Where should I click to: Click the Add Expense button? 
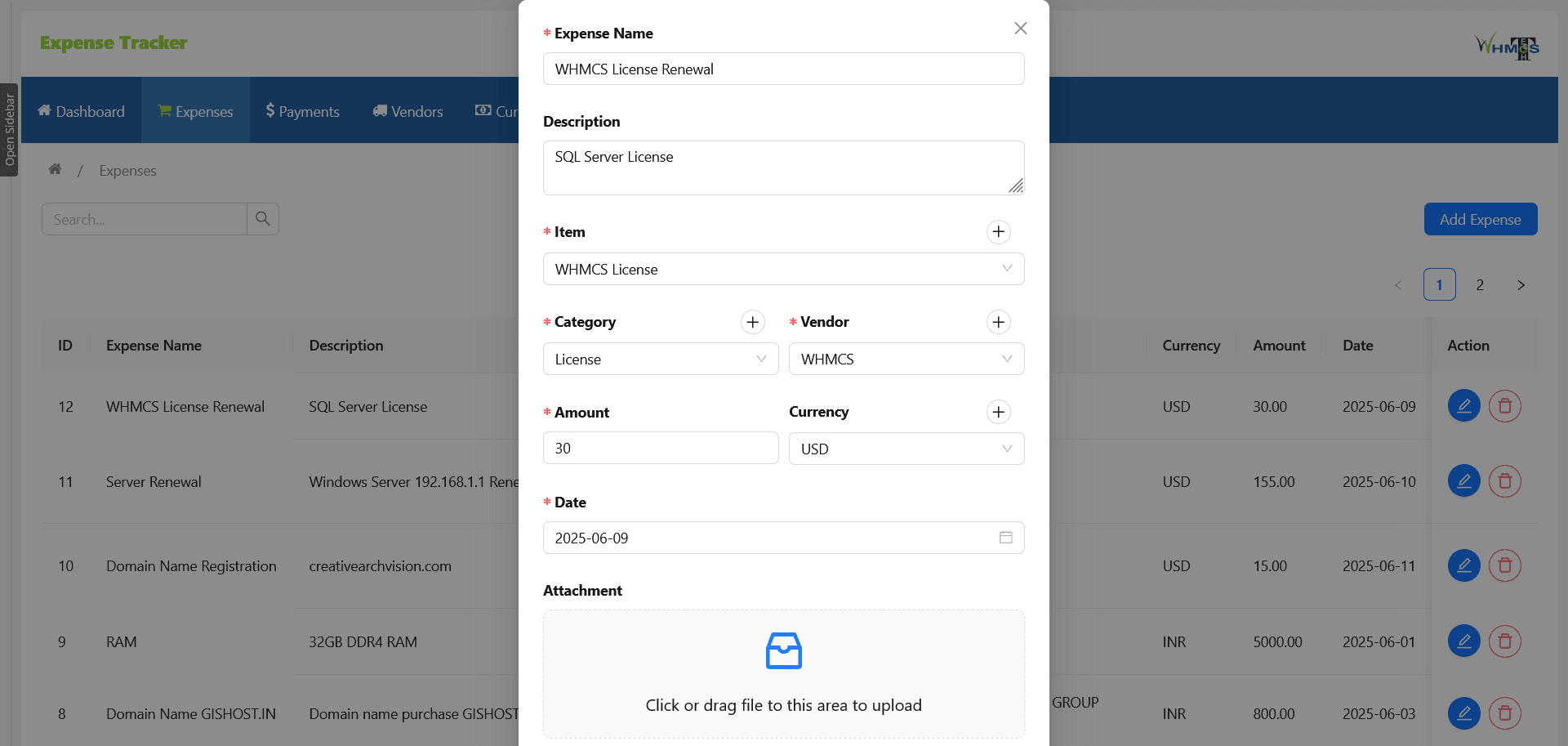1480,219
